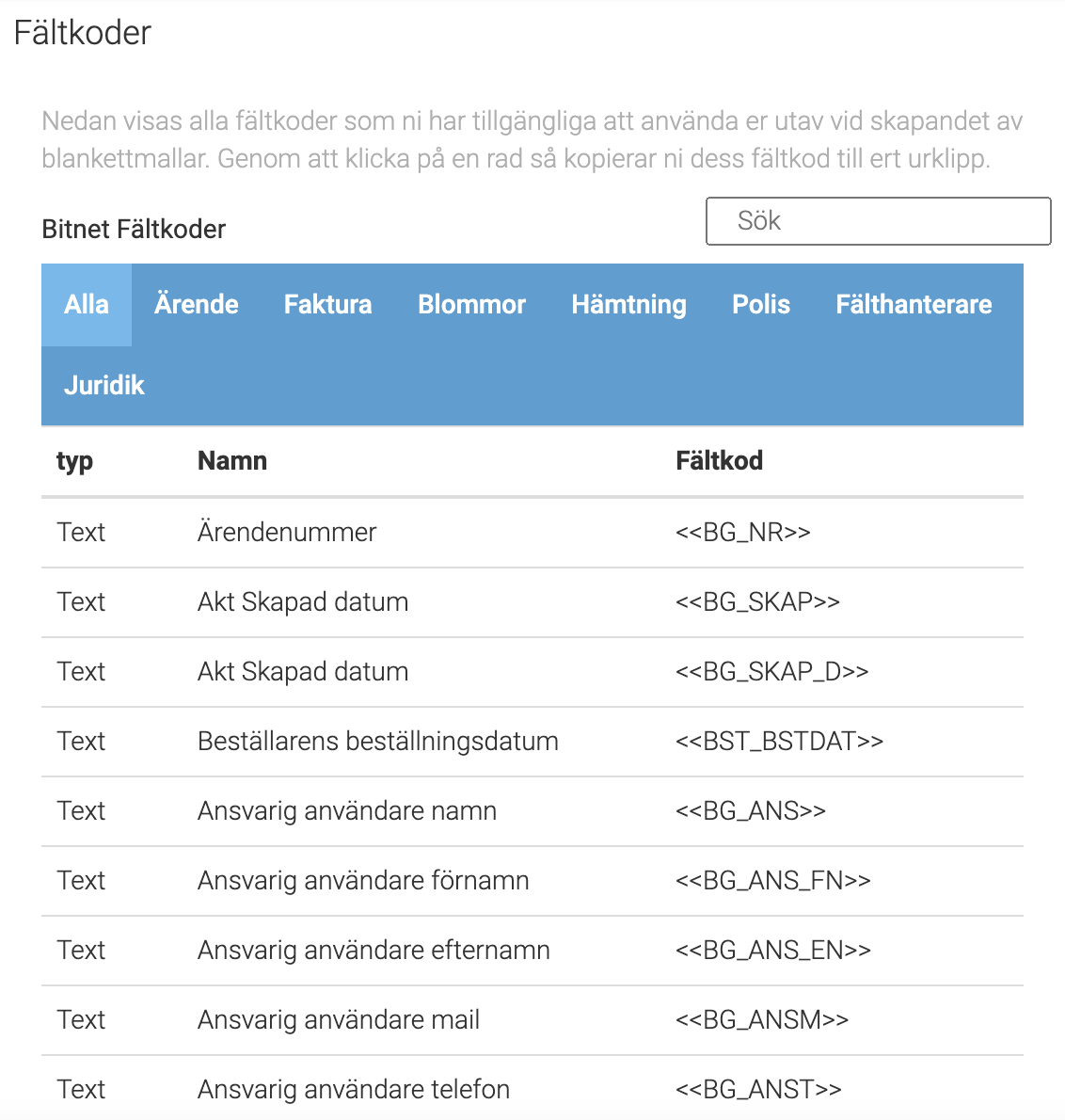Select the Alla tab
Viewport: 1065px width, 1120px height.
(x=87, y=305)
